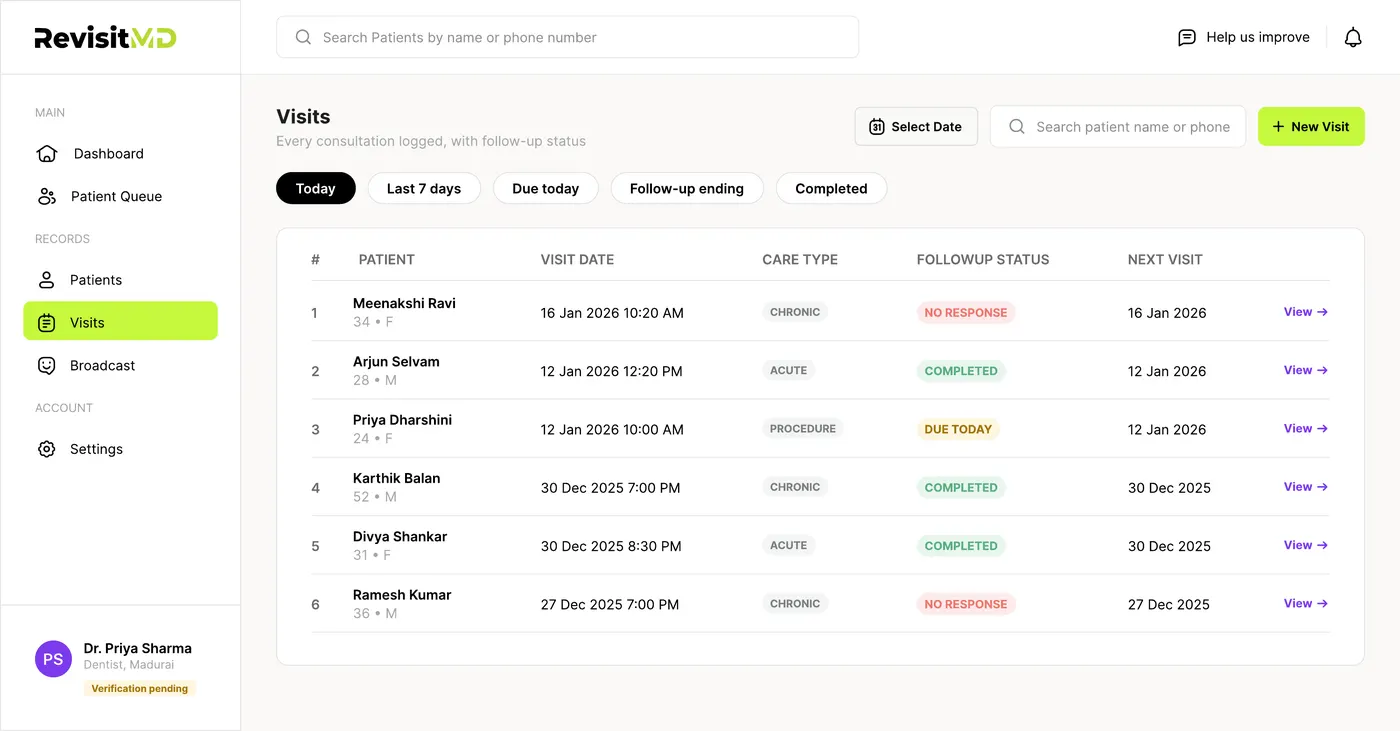This screenshot has width=1400, height=731.
Task: Click the PS profile avatar
Action: (53, 659)
